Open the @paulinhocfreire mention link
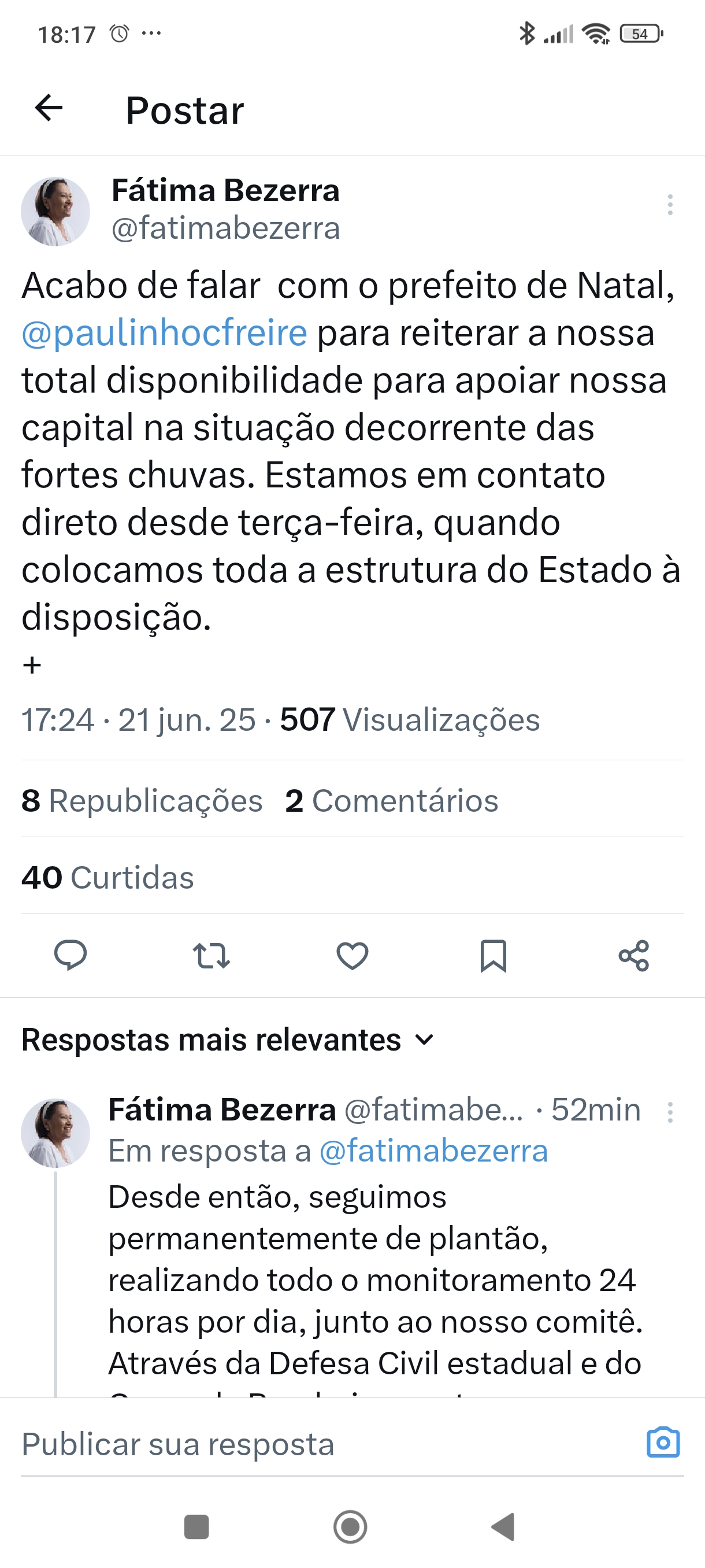 pos(164,333)
